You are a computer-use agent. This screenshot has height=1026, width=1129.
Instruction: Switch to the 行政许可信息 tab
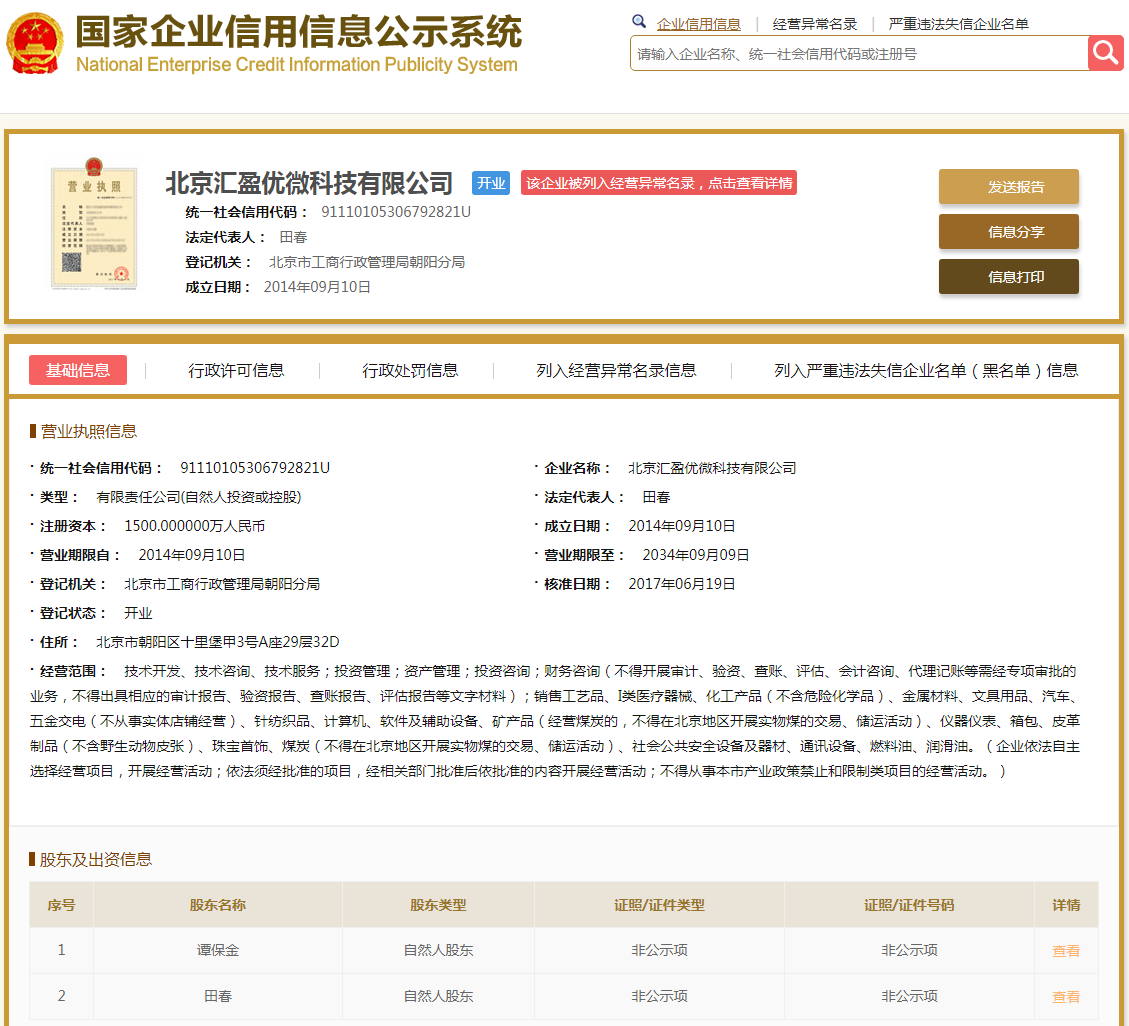click(236, 370)
